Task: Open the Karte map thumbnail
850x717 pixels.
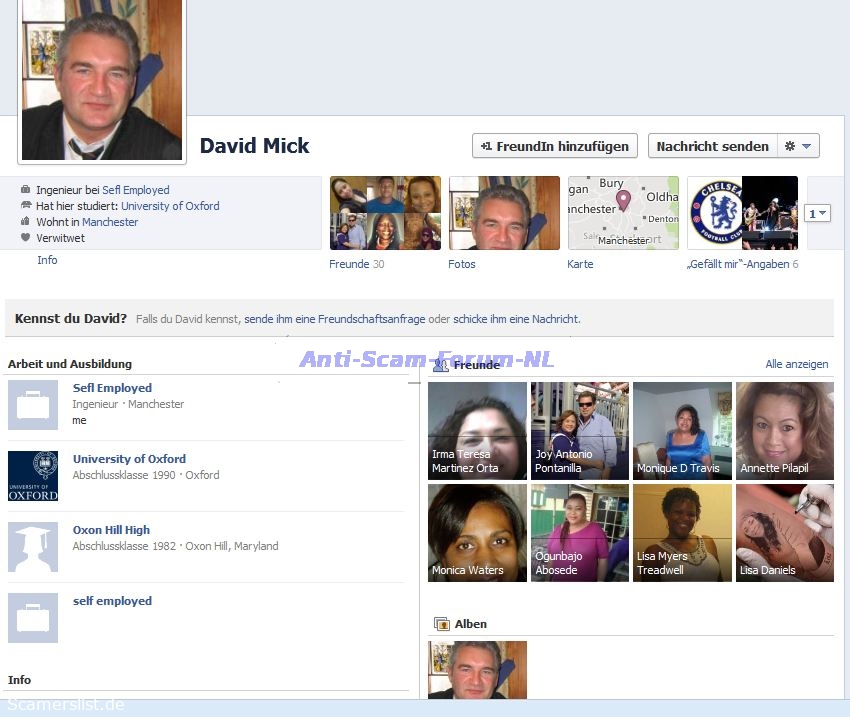Action: pyautogui.click(x=623, y=213)
